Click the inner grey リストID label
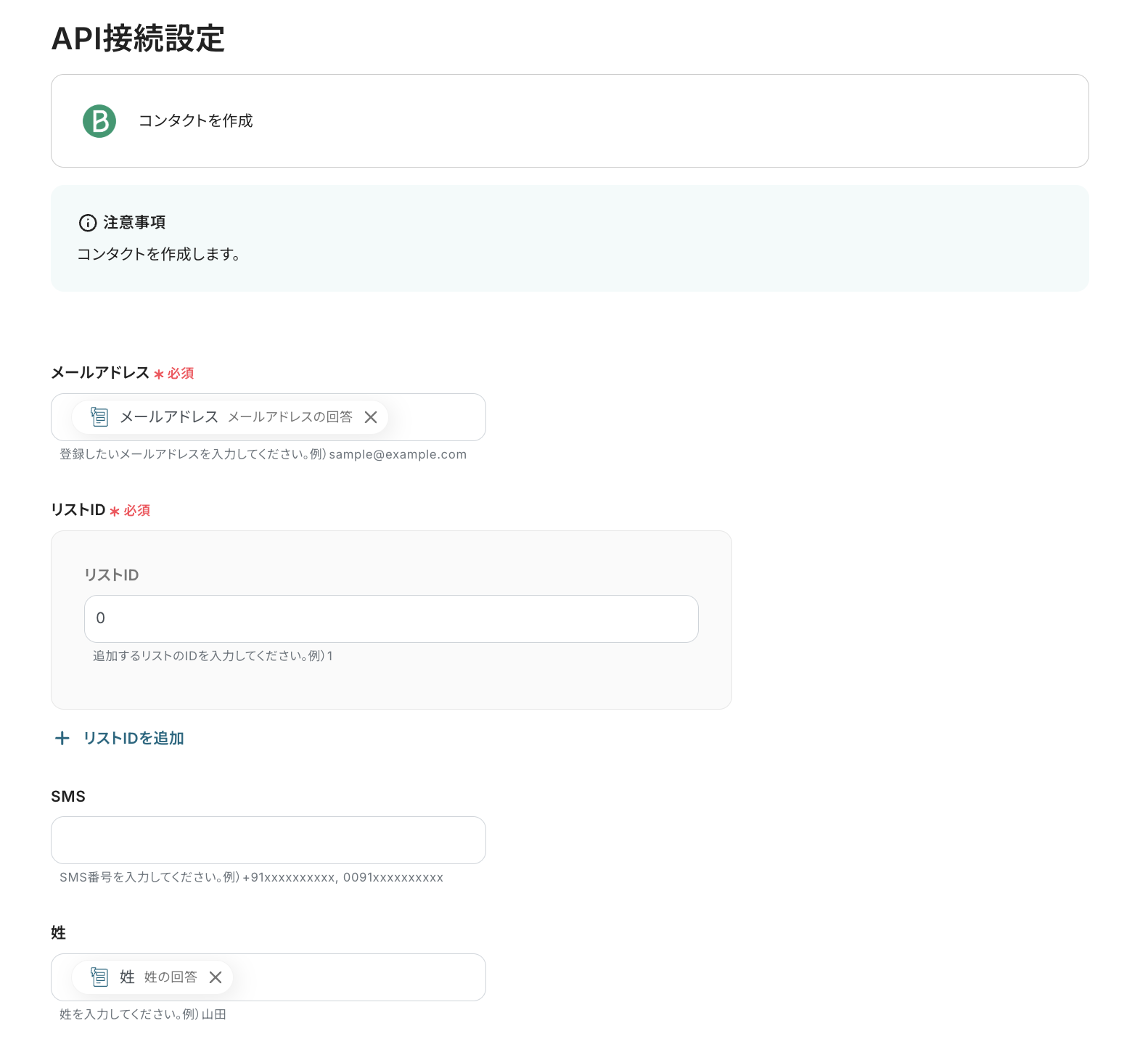The width and height of the screenshot is (1148, 1039). pyautogui.click(x=112, y=575)
